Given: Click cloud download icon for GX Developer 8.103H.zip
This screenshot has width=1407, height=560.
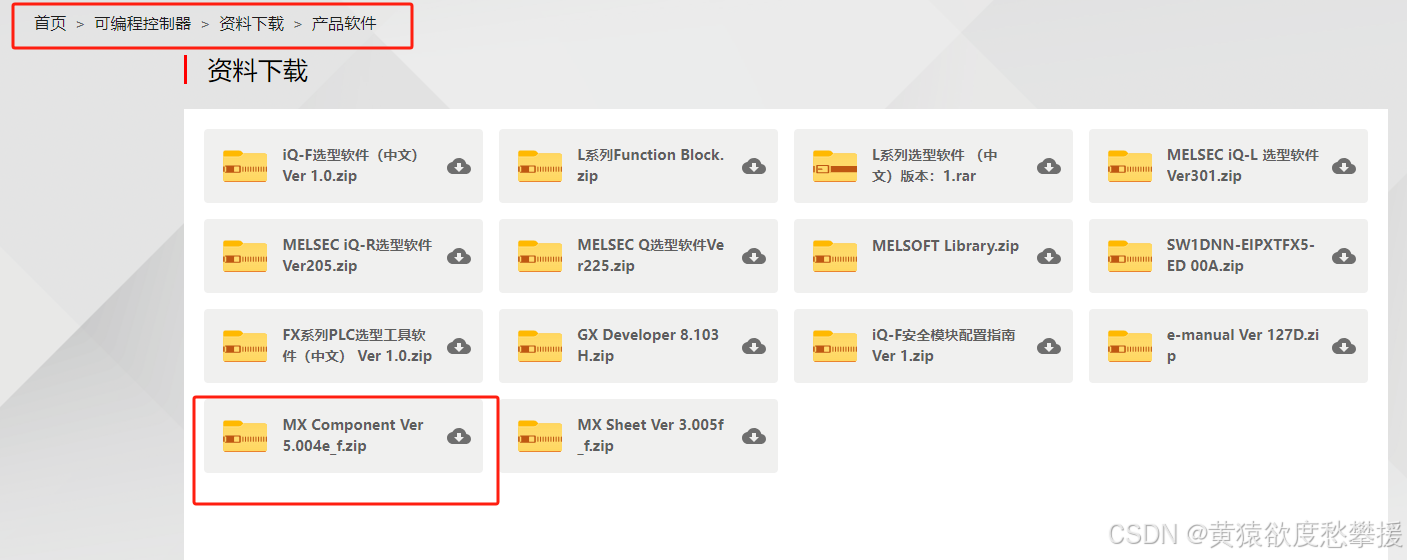Looking at the screenshot, I should pyautogui.click(x=753, y=346).
